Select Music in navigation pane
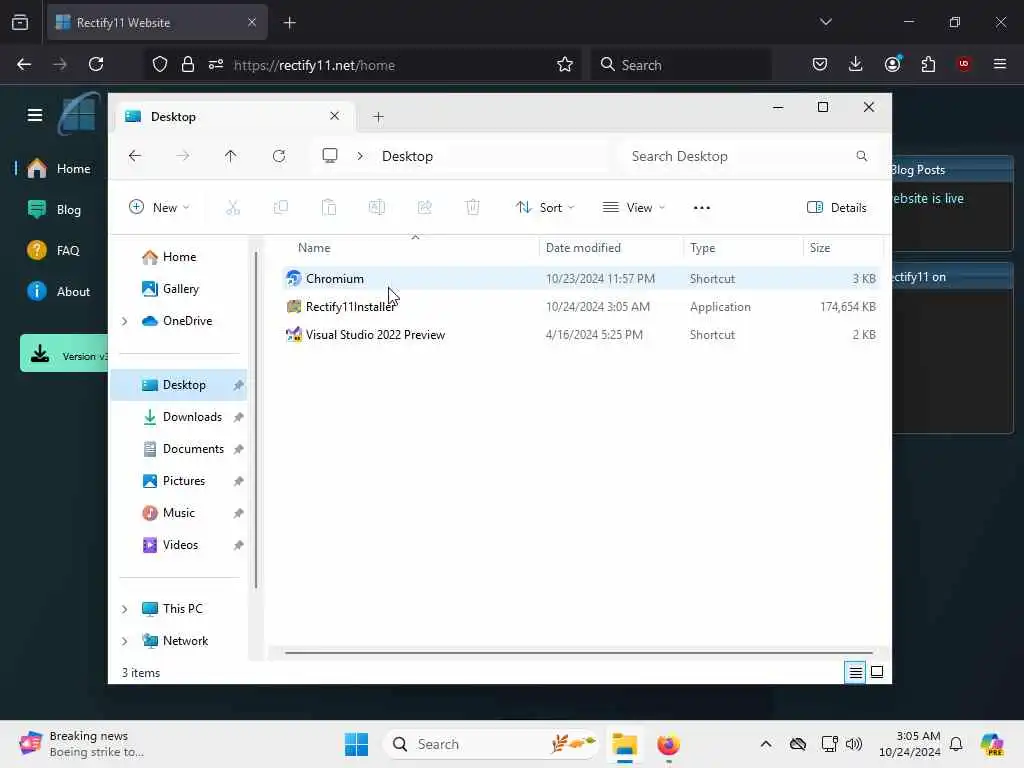The width and height of the screenshot is (1024, 768). tap(179, 513)
